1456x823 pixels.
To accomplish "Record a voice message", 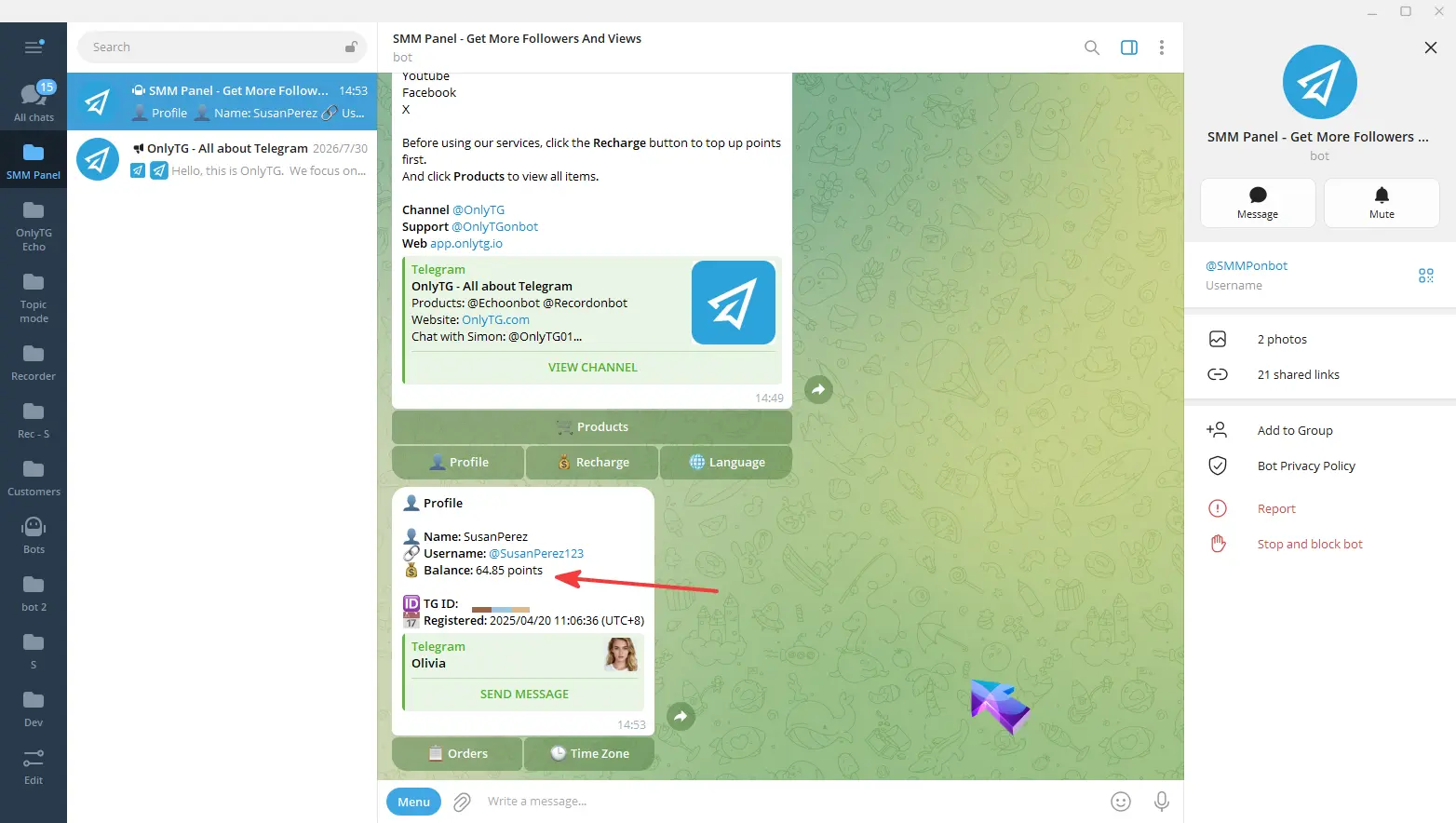I will [1162, 802].
